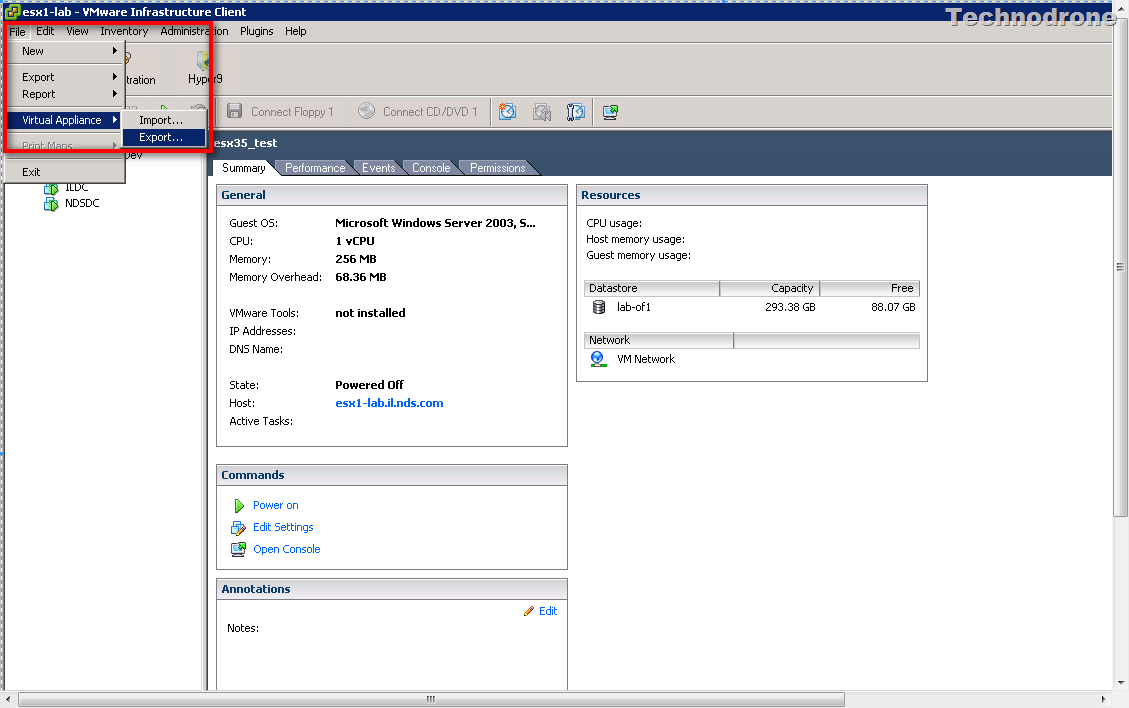1129x708 pixels.
Task: Click the Edit Settings command link
Action: click(x=283, y=527)
